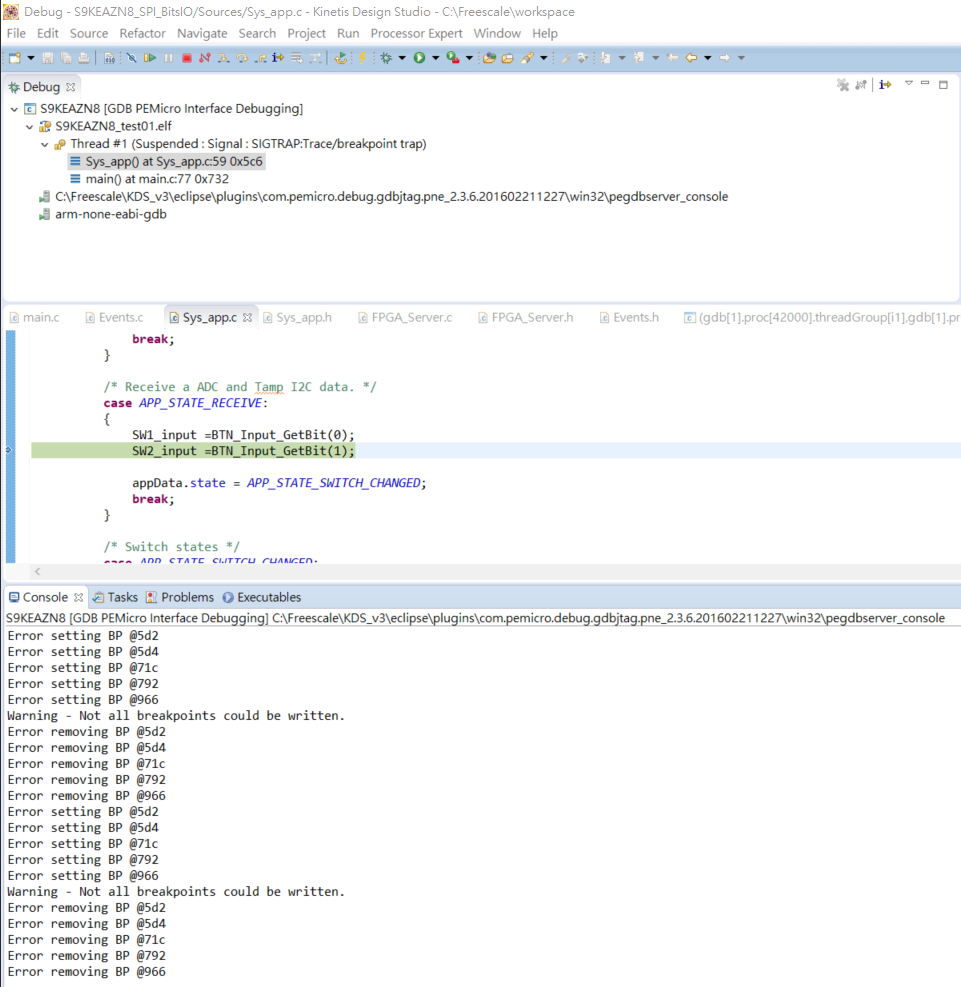This screenshot has height=987, width=961.
Task: Open the Run toolbar dropdown arrow
Action: pyautogui.click(x=437, y=57)
